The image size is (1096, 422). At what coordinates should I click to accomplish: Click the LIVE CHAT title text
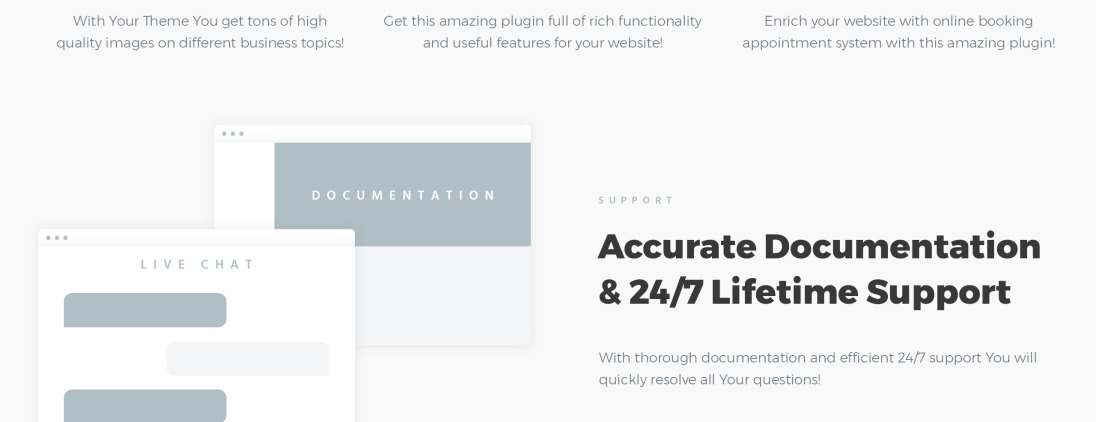[x=198, y=264]
